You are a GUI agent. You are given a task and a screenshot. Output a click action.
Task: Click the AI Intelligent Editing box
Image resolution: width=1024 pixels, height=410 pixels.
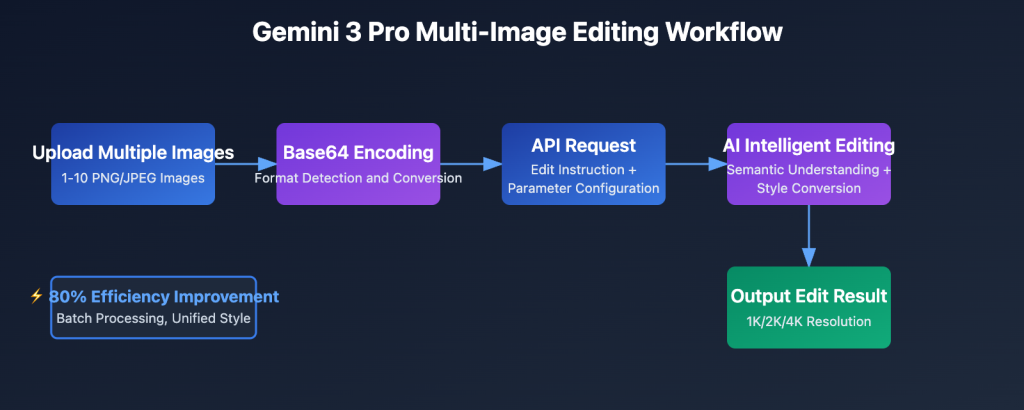[x=808, y=164]
